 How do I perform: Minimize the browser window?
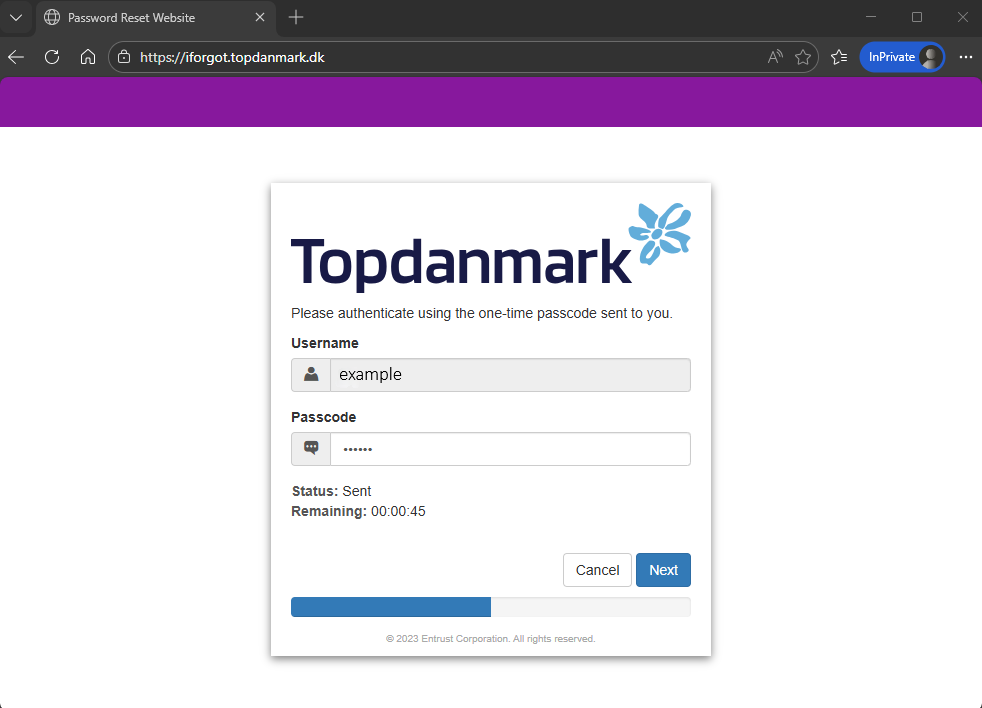pyautogui.click(x=871, y=18)
